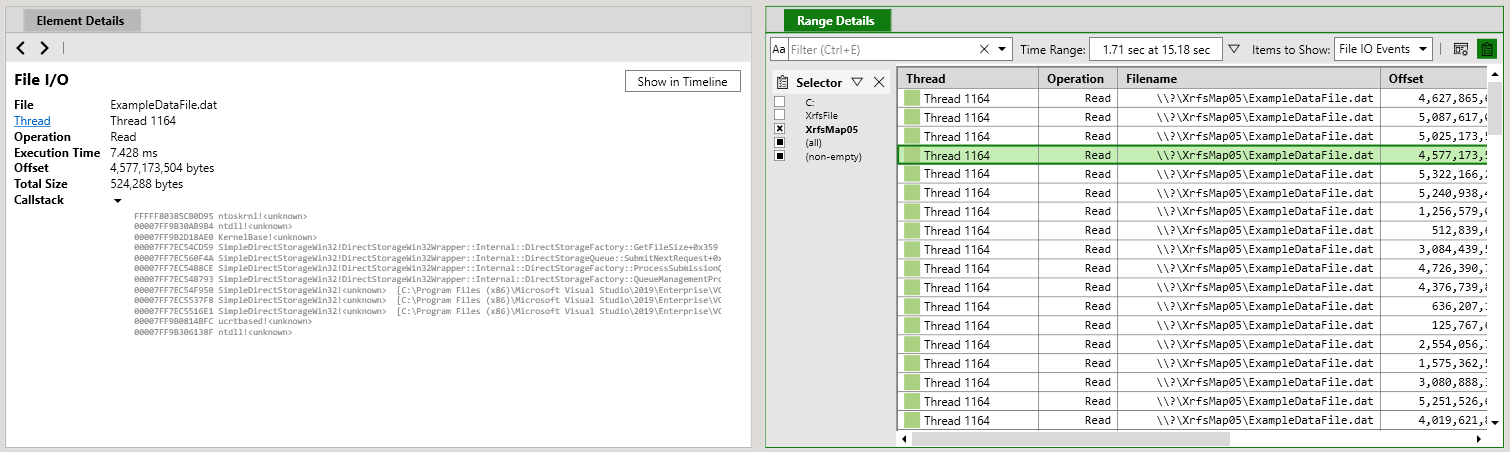Click the vertical scrollbar up arrow
This screenshot has height=452, width=1510.
(x=1495, y=75)
